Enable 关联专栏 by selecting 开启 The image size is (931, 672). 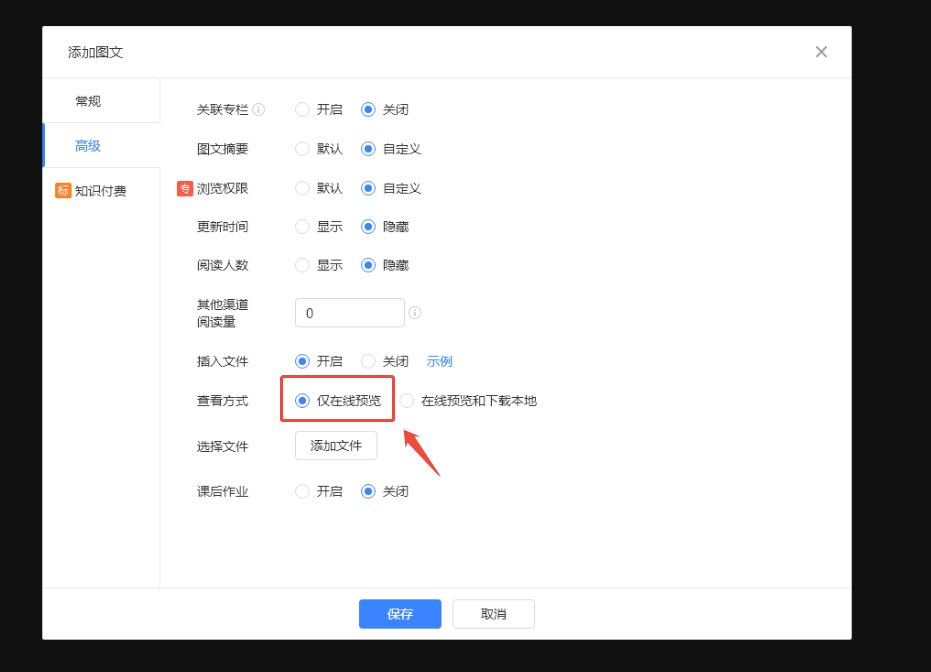coord(303,110)
